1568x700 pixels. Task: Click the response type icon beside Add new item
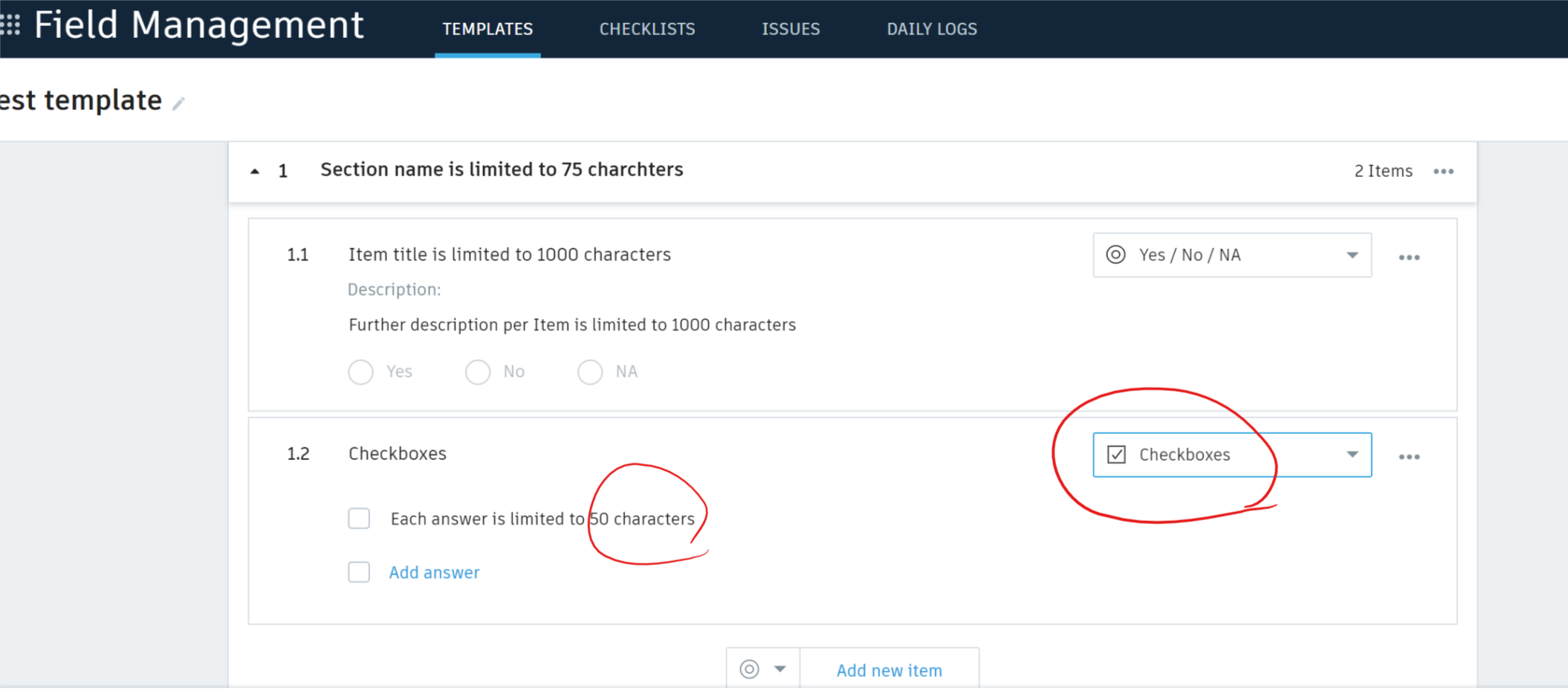(750, 669)
